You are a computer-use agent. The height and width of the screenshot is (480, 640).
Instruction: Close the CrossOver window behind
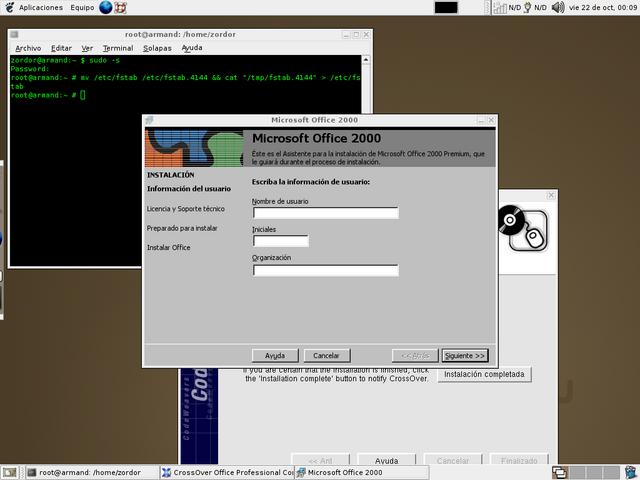tap(551, 196)
